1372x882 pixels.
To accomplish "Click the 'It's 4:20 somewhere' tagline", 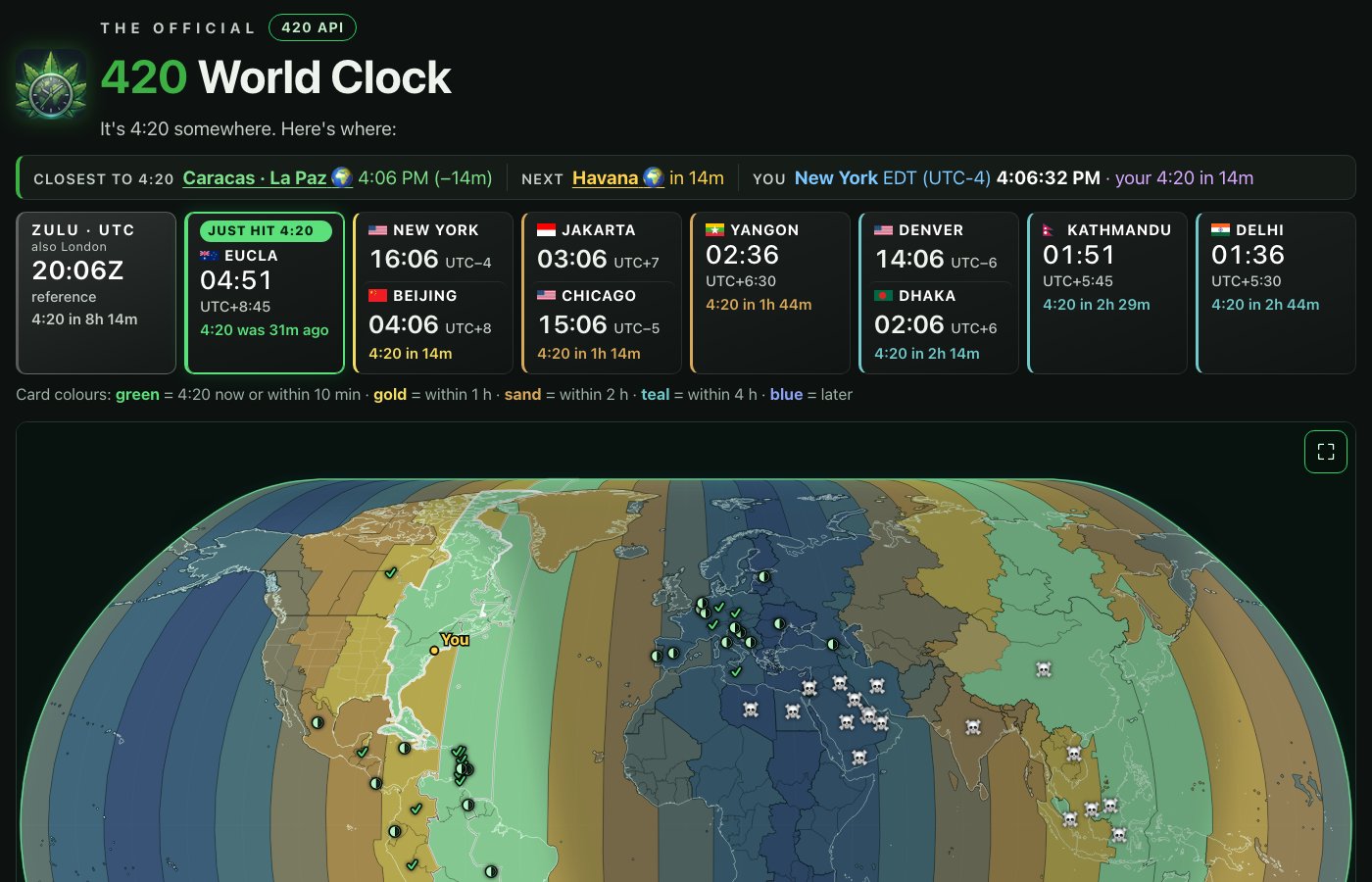I will (248, 129).
